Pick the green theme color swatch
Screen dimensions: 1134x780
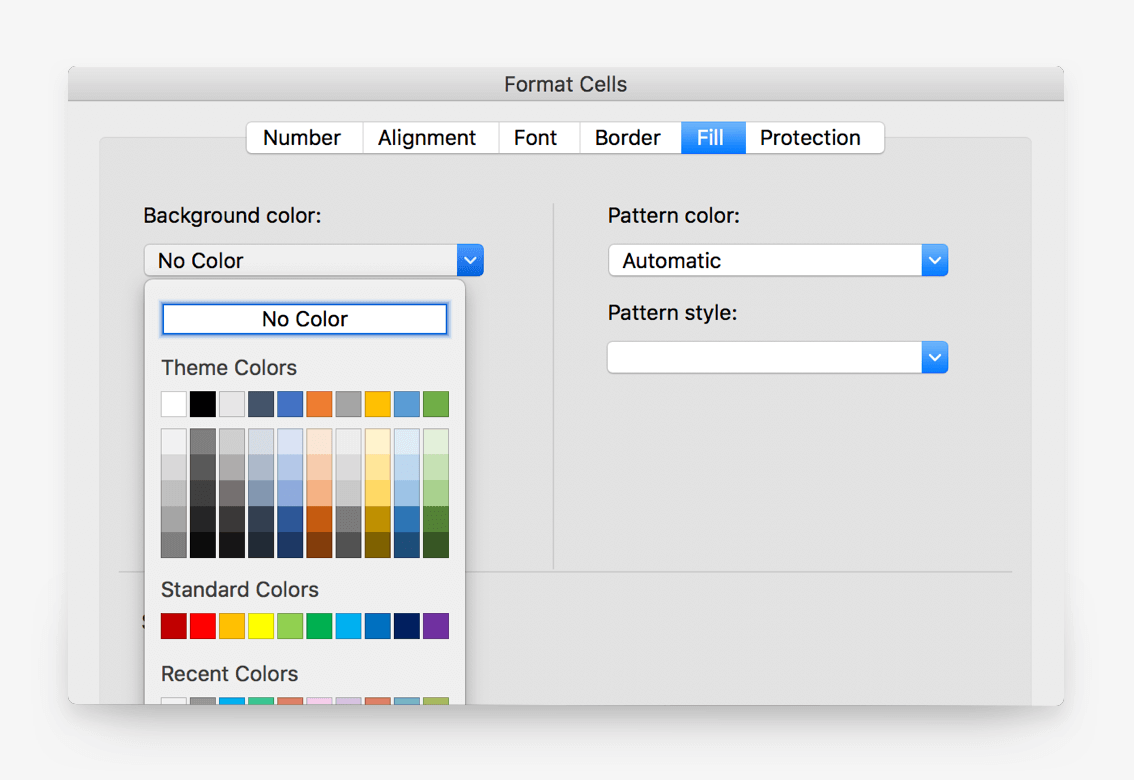pyautogui.click(x=436, y=404)
